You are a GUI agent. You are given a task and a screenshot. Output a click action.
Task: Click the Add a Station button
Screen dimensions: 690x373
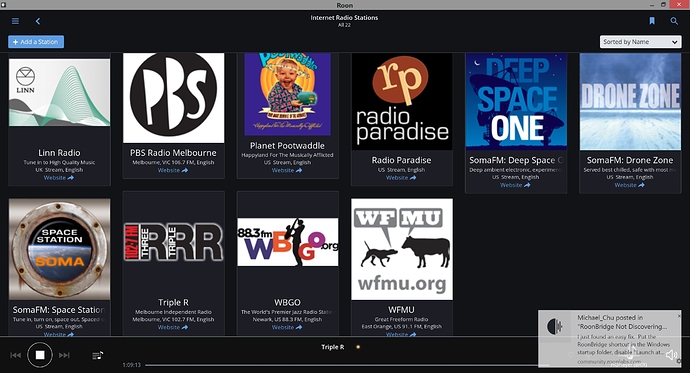[36, 42]
